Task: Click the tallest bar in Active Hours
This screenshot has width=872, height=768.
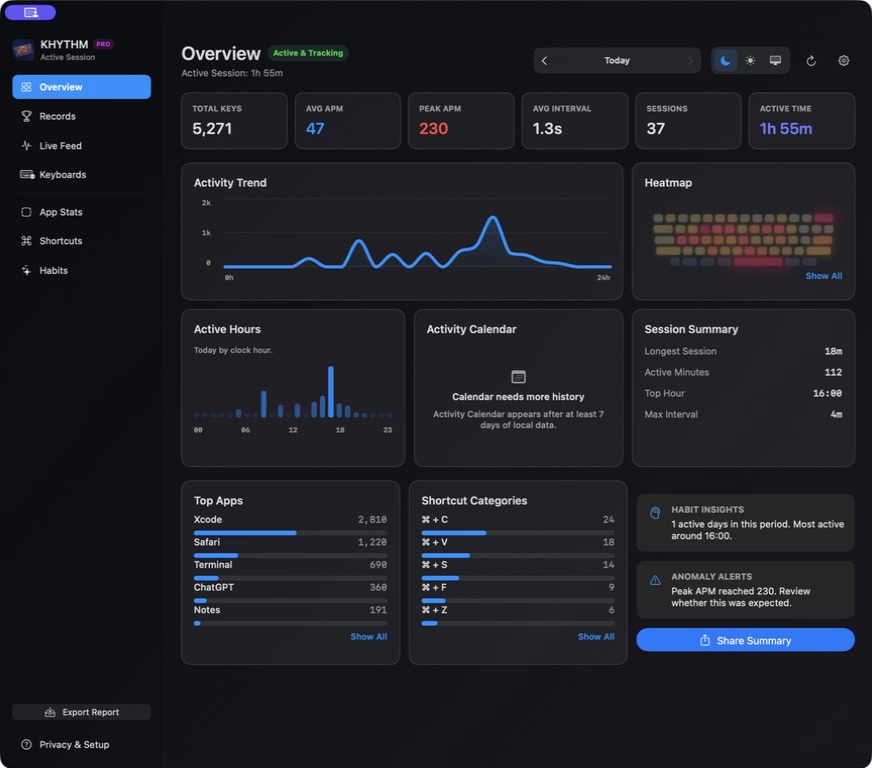Action: (x=331, y=392)
